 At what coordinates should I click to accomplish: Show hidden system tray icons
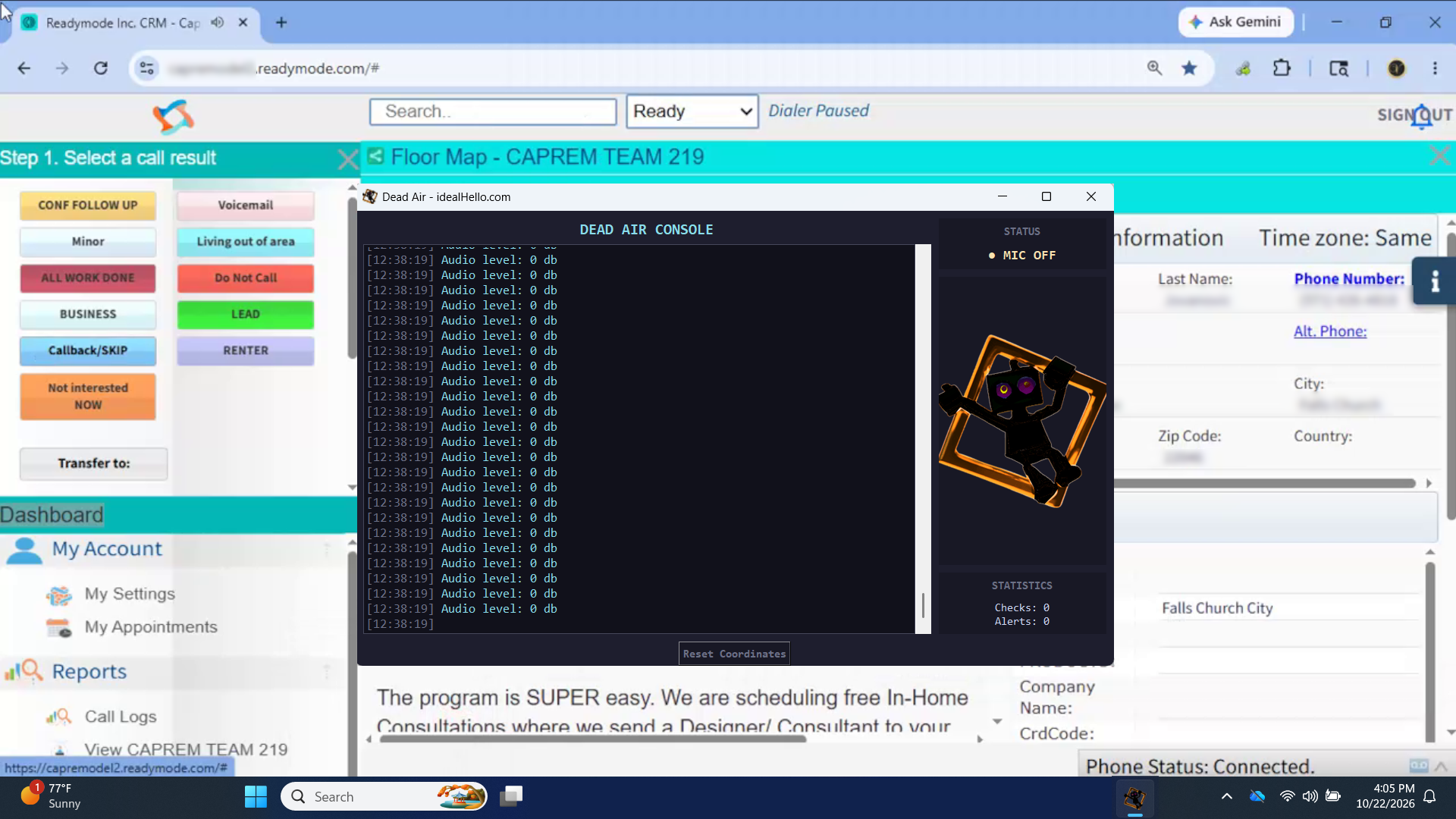point(1226,796)
